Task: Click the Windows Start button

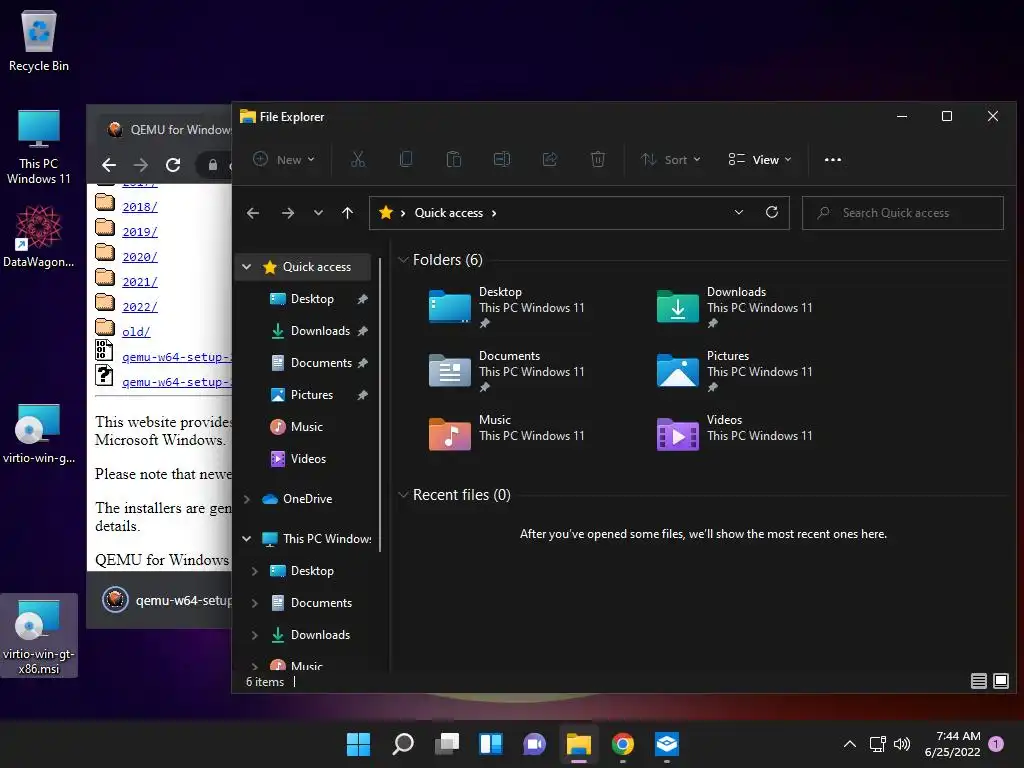Action: (x=358, y=744)
